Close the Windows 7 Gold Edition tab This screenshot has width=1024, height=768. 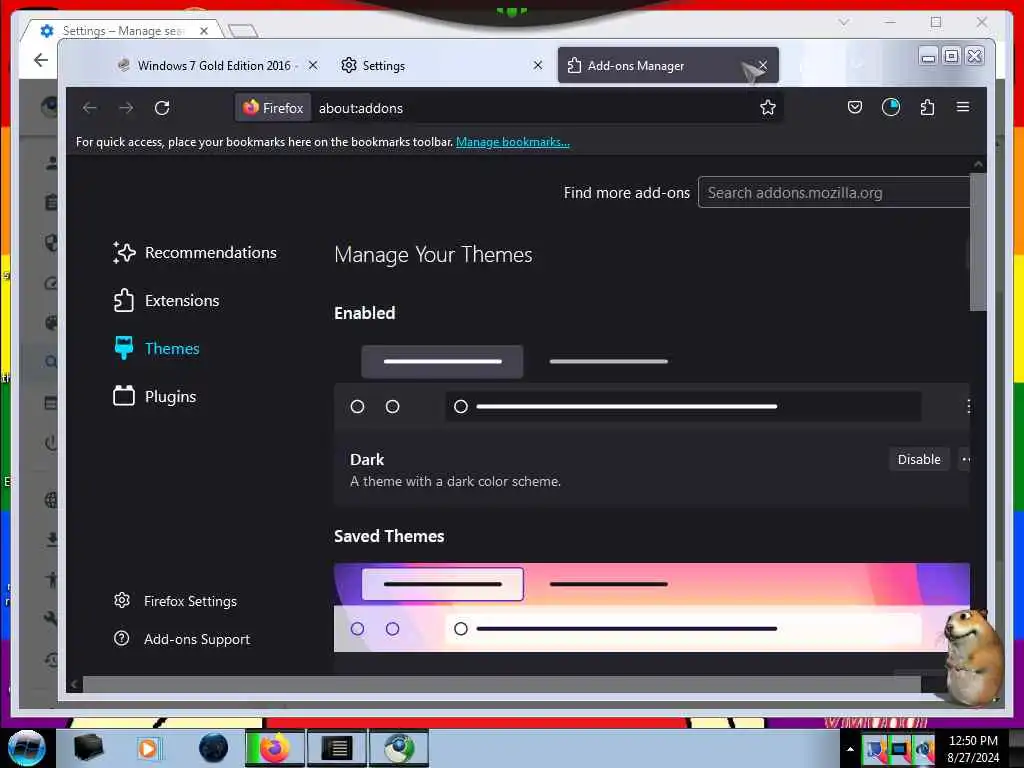click(313, 65)
